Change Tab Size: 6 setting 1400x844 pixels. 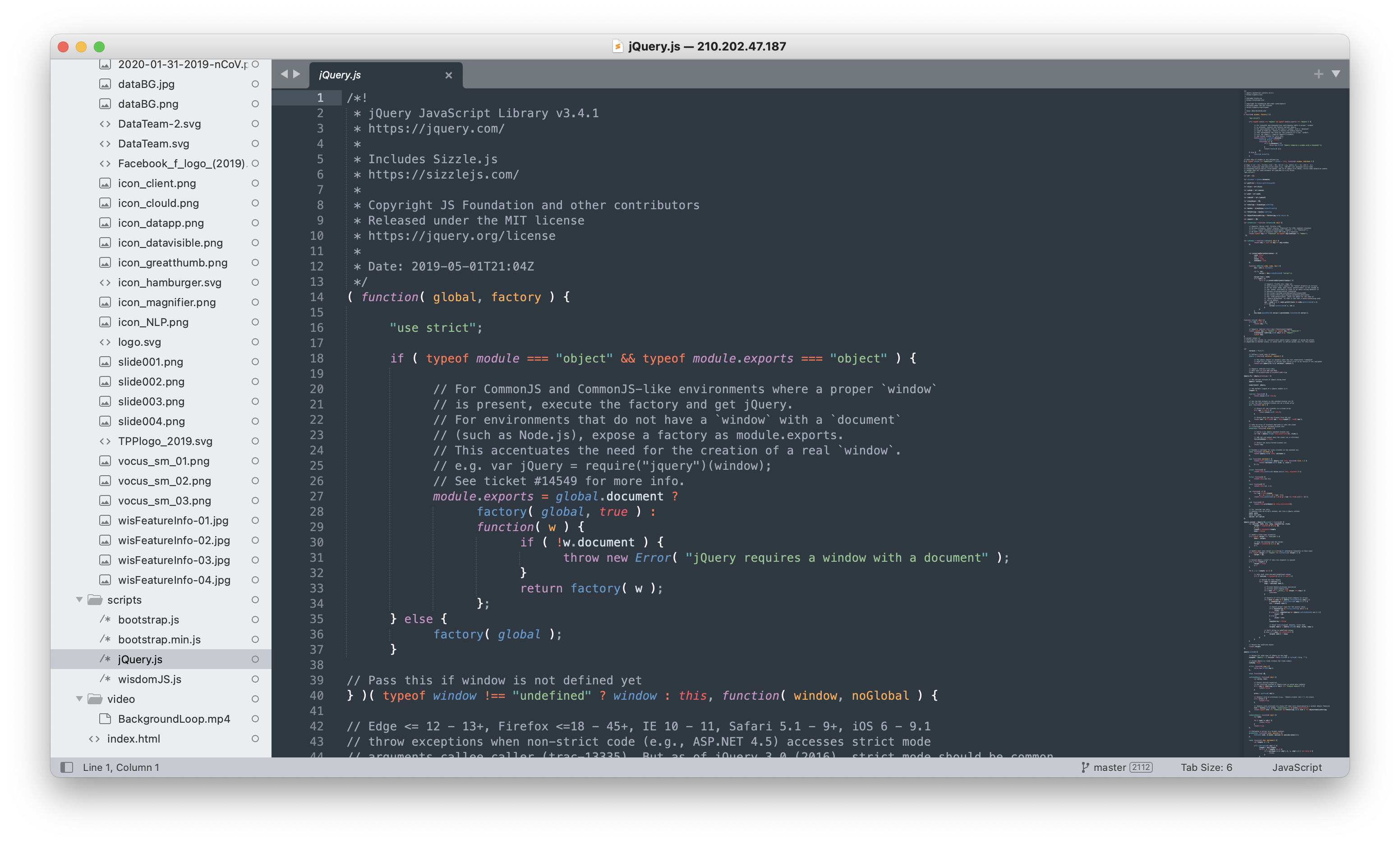(1206, 767)
